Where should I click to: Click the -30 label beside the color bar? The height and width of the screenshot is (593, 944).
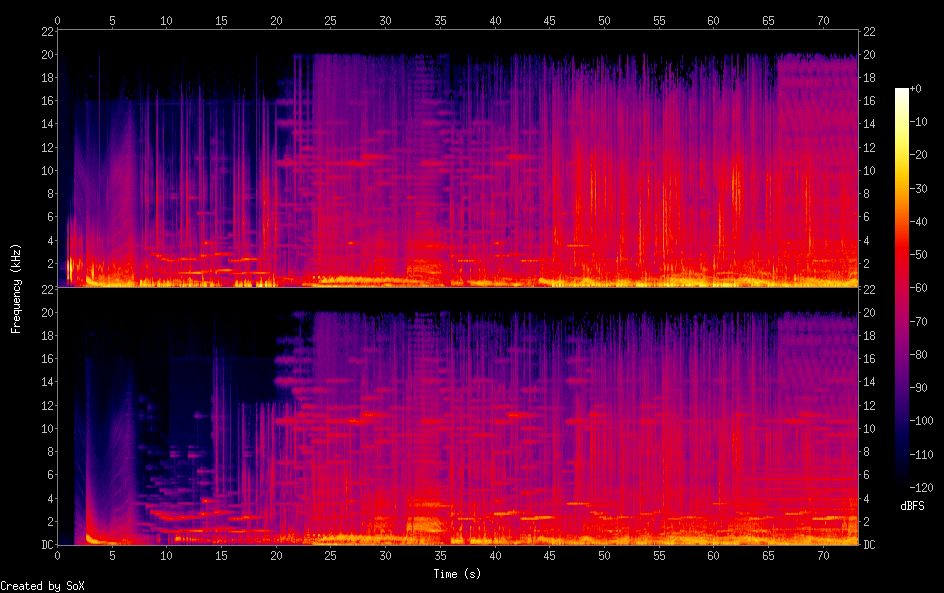tap(926, 188)
